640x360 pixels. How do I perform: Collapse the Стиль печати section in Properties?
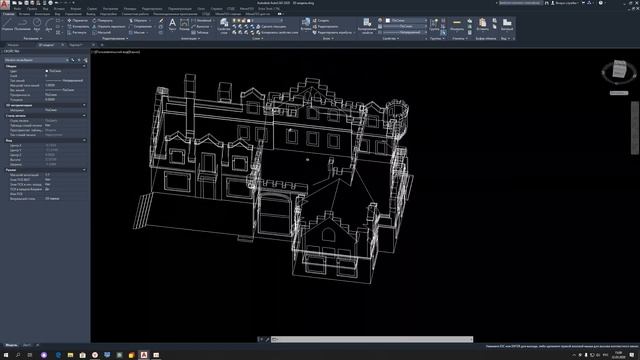click(x=84, y=116)
